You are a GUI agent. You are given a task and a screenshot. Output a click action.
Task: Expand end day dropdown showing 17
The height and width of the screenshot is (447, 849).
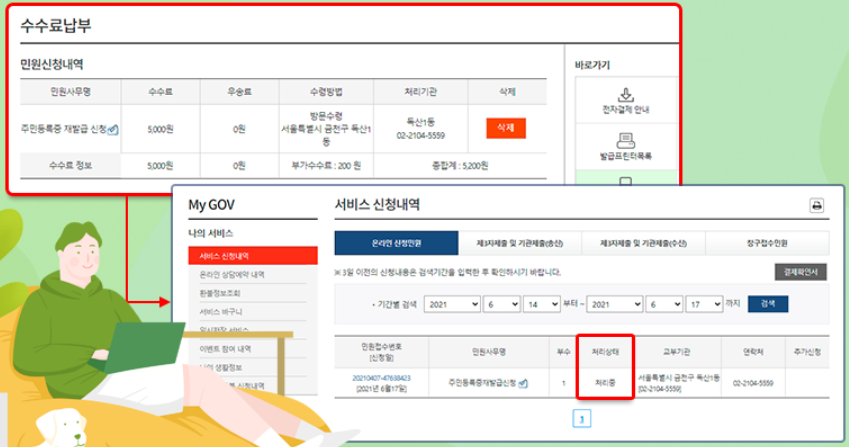(x=704, y=305)
